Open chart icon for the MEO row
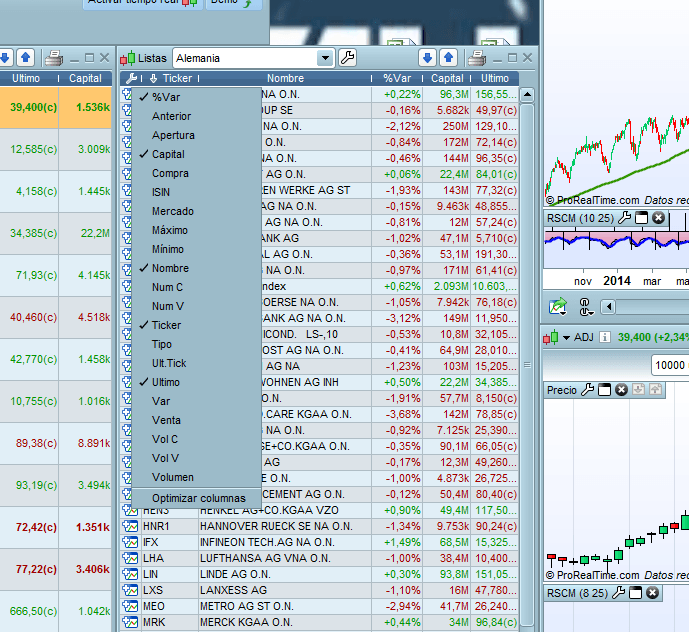Screen dimensions: 689x632 (x=130, y=606)
